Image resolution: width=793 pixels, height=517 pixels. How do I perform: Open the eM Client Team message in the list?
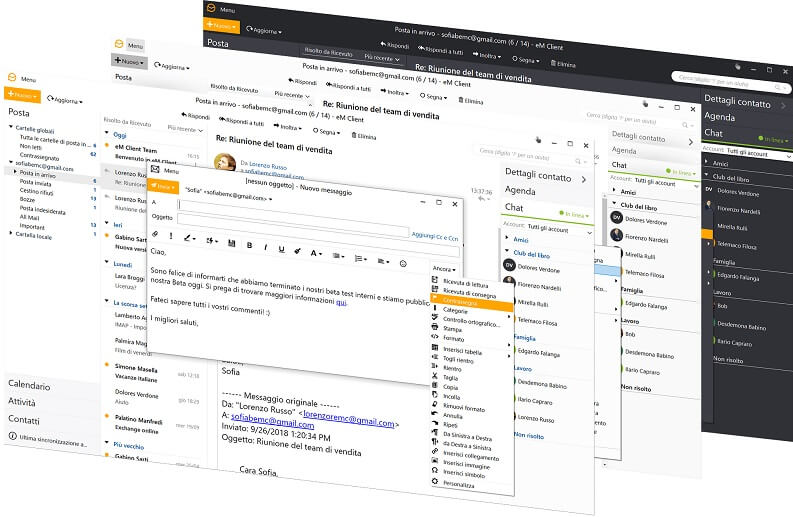152,153
